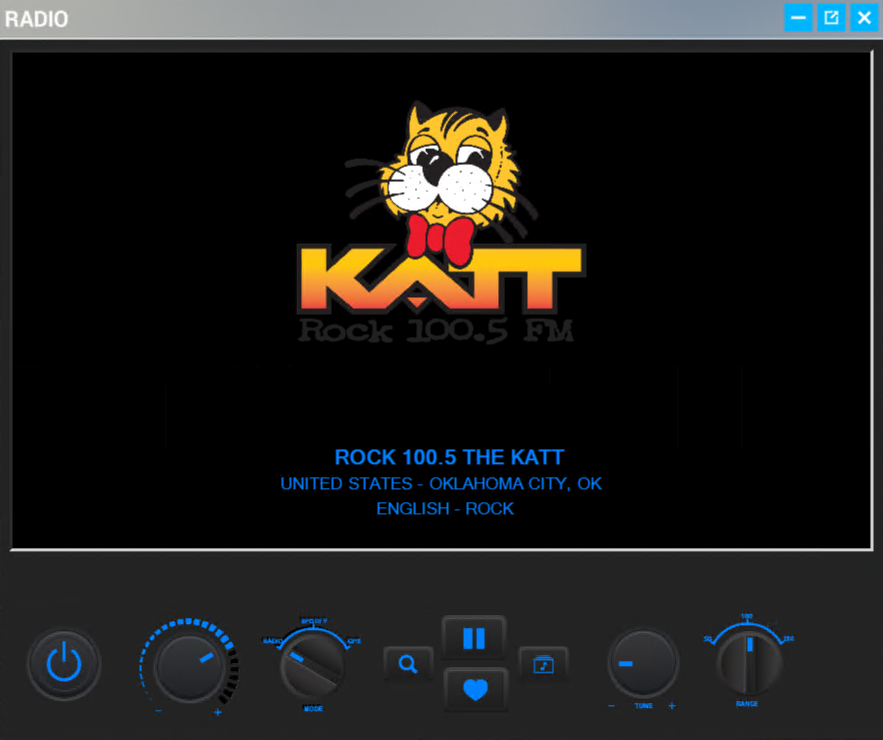Switch mode to SPOTIFY
The image size is (883, 740).
[314, 621]
